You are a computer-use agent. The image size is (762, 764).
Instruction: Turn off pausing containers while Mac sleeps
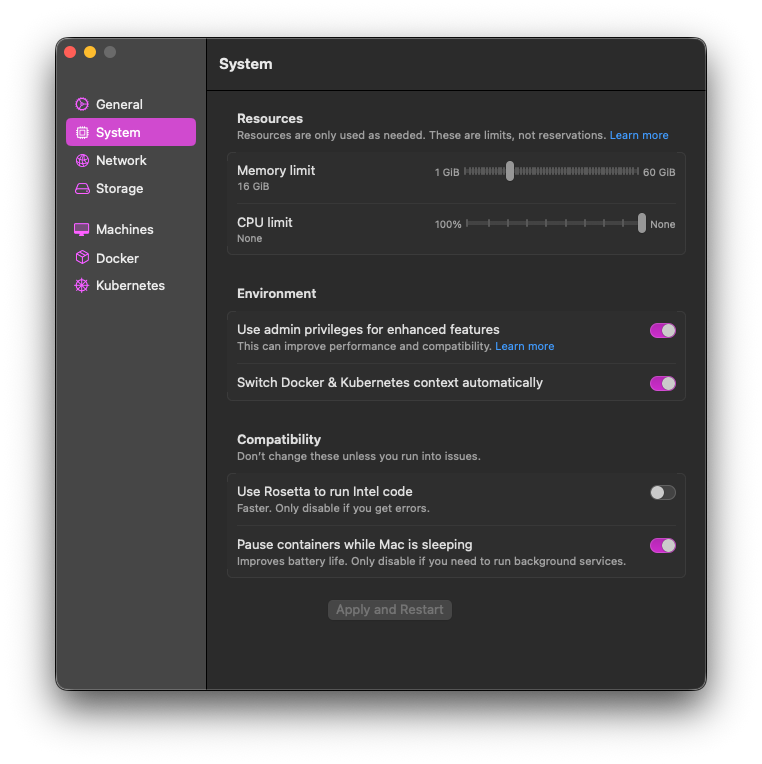point(662,545)
